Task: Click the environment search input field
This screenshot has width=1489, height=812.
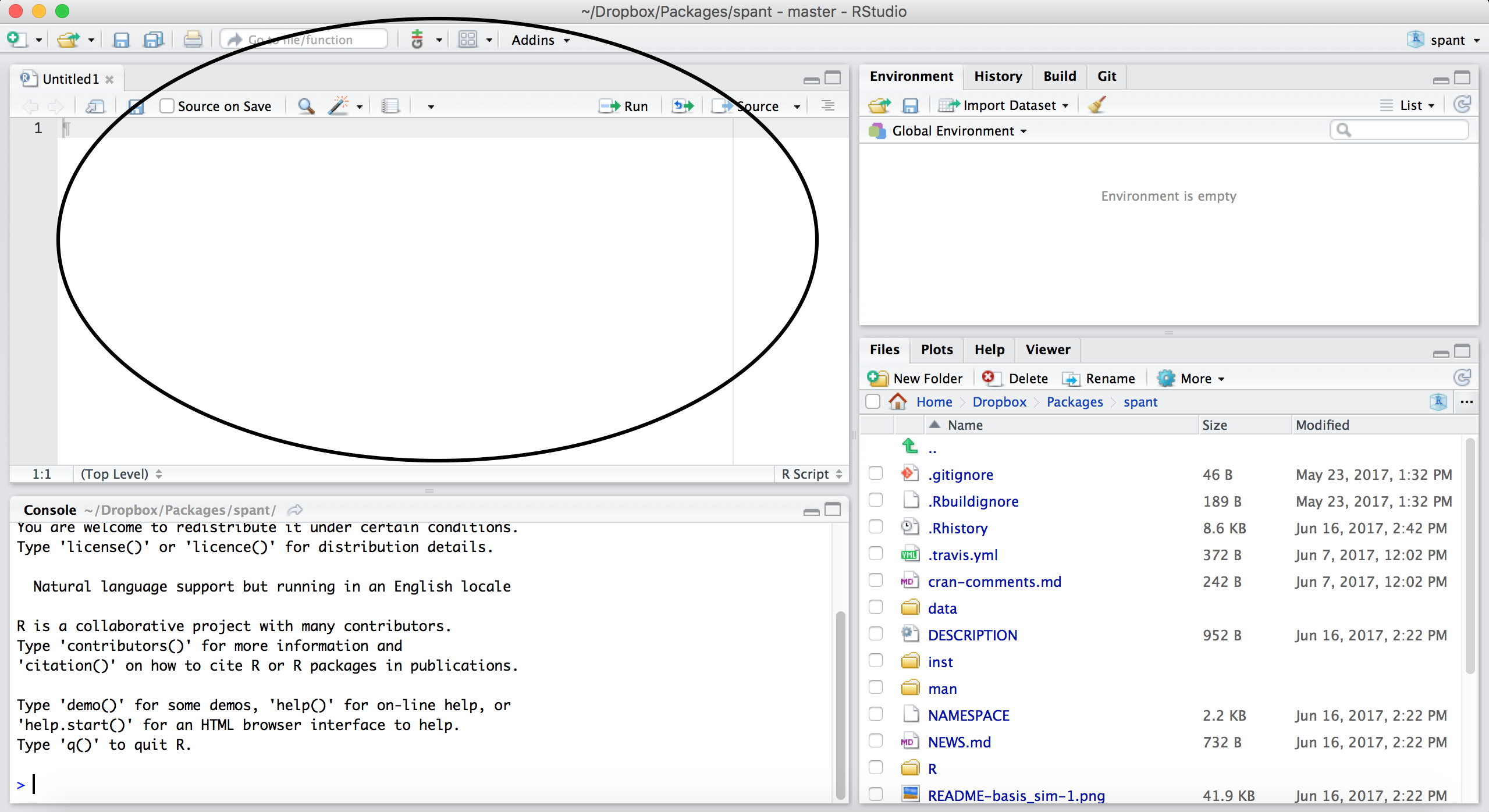Action: (x=1405, y=130)
